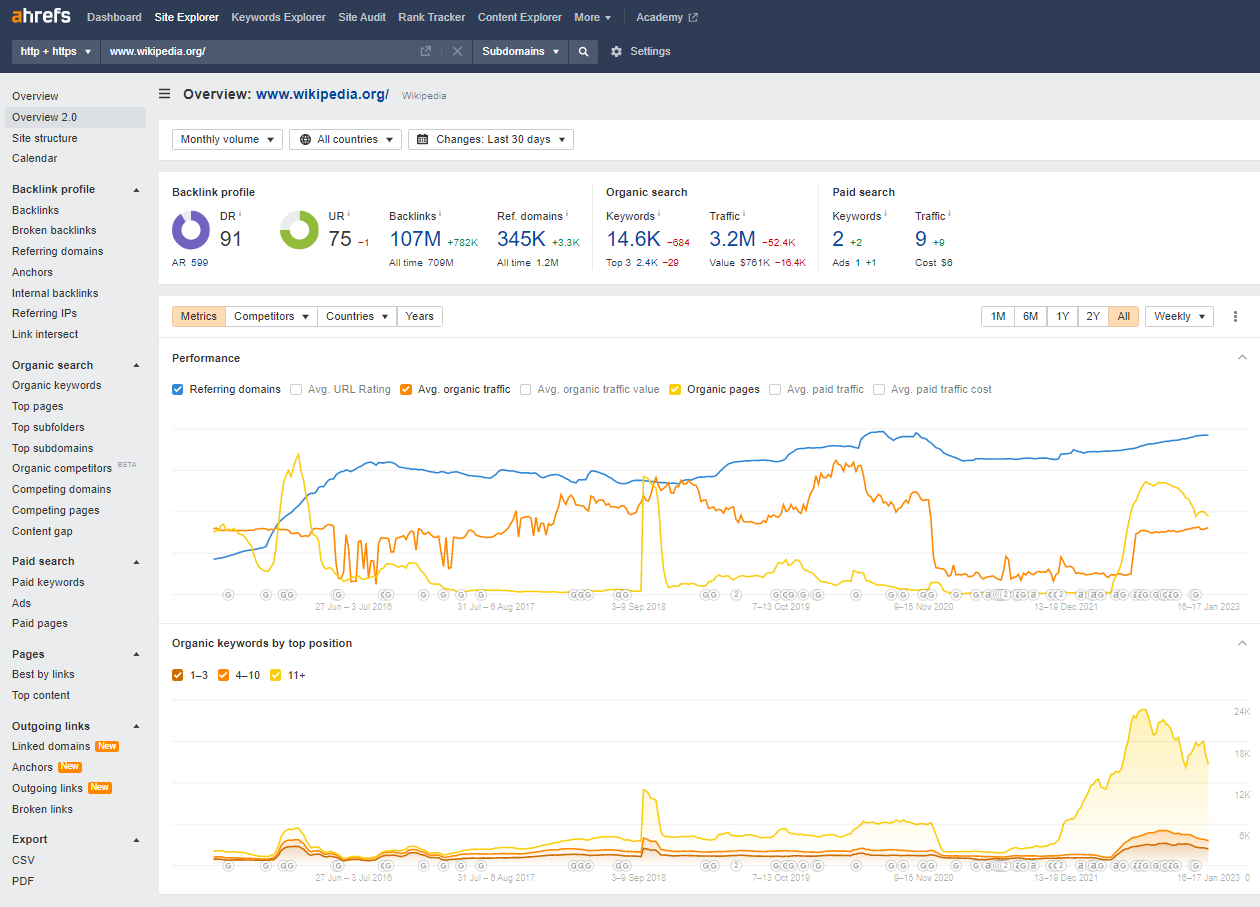Screen dimensions: 1260x907
Task: Enable Avg. URL Rating checkbox
Action: 296,389
